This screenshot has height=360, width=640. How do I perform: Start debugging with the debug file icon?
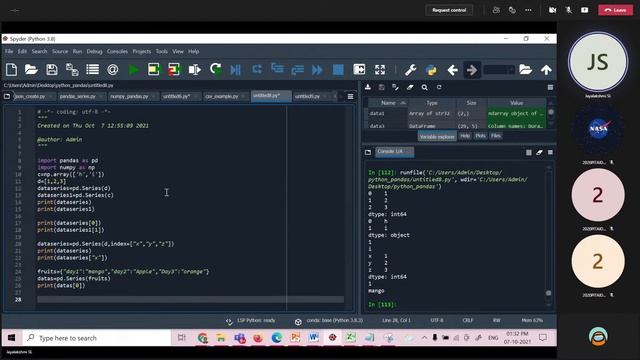click(x=236, y=70)
